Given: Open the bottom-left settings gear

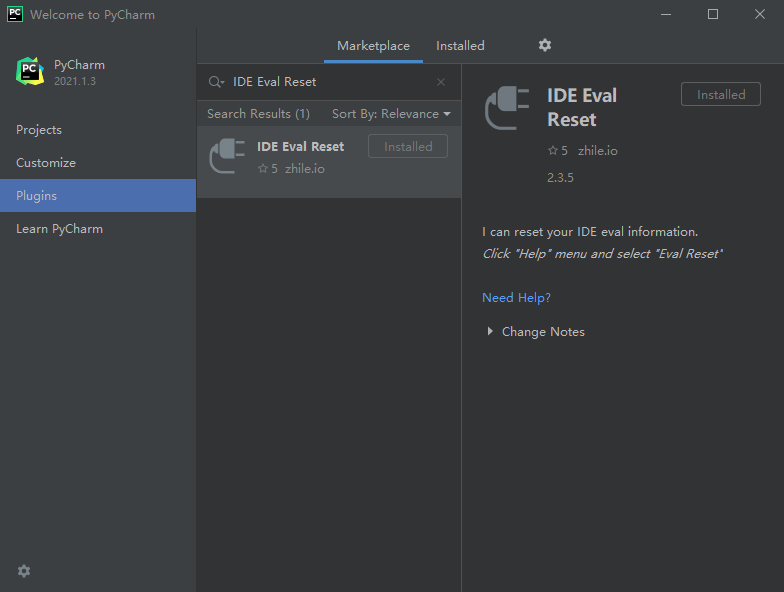Looking at the screenshot, I should point(24,571).
